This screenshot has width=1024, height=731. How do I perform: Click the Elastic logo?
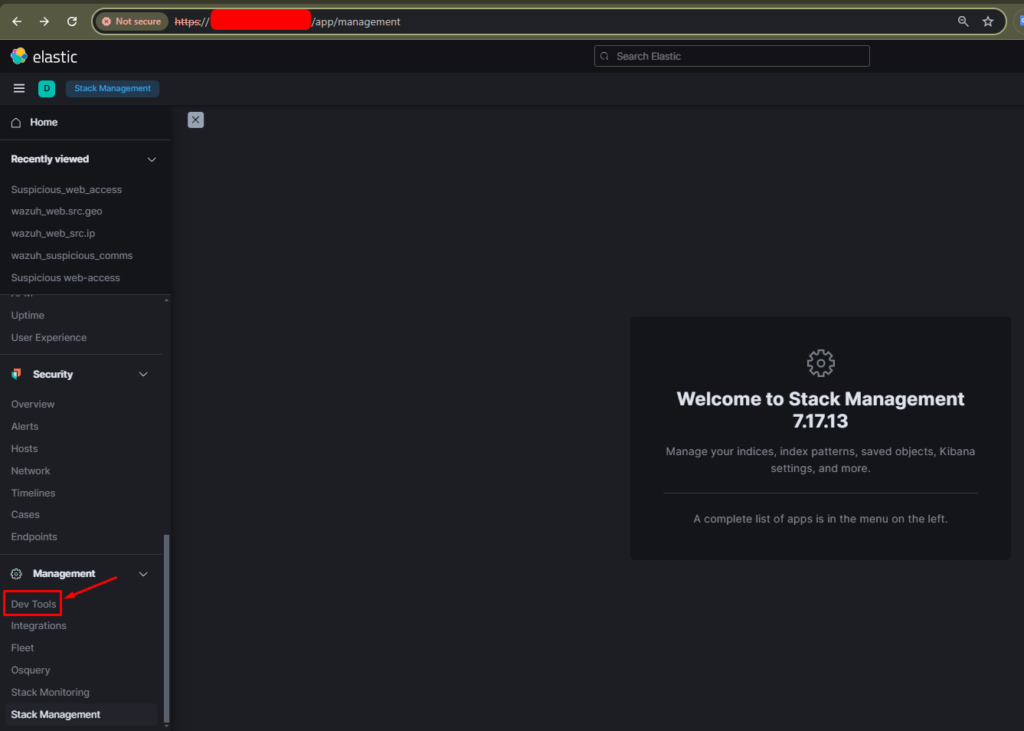[44, 56]
